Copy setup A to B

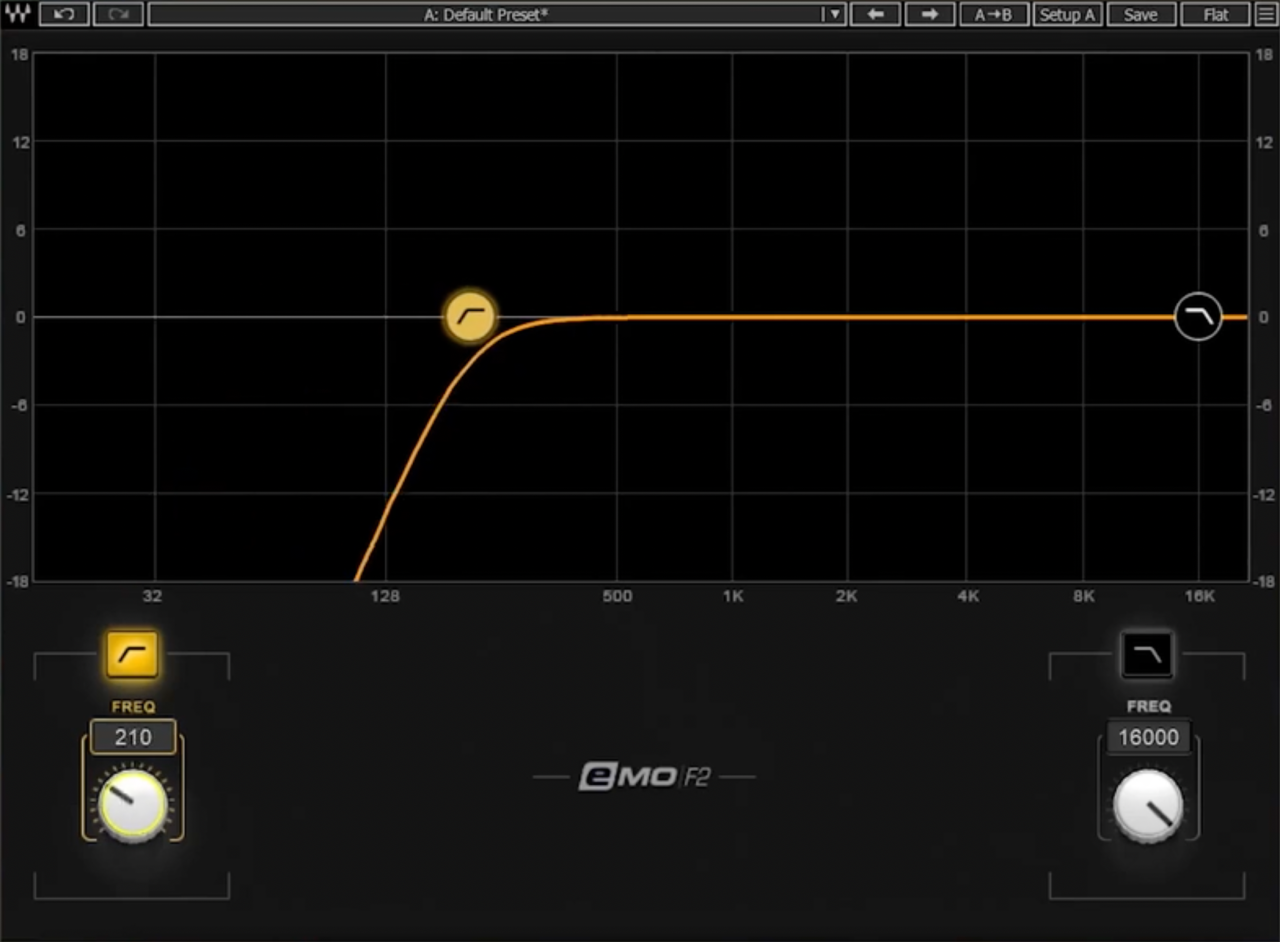point(993,14)
